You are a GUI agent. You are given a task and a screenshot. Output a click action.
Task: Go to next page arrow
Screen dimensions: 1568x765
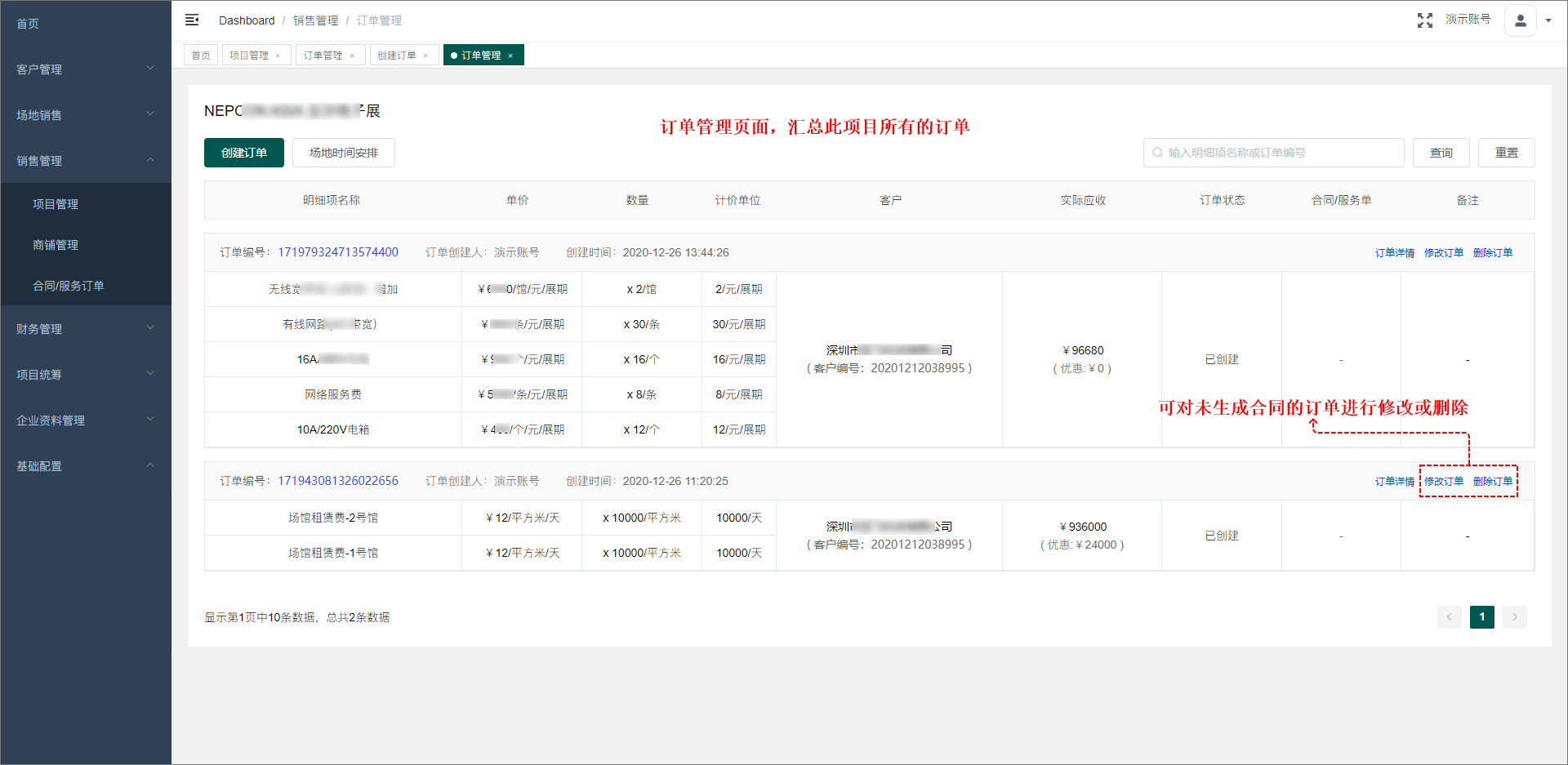(x=1515, y=617)
